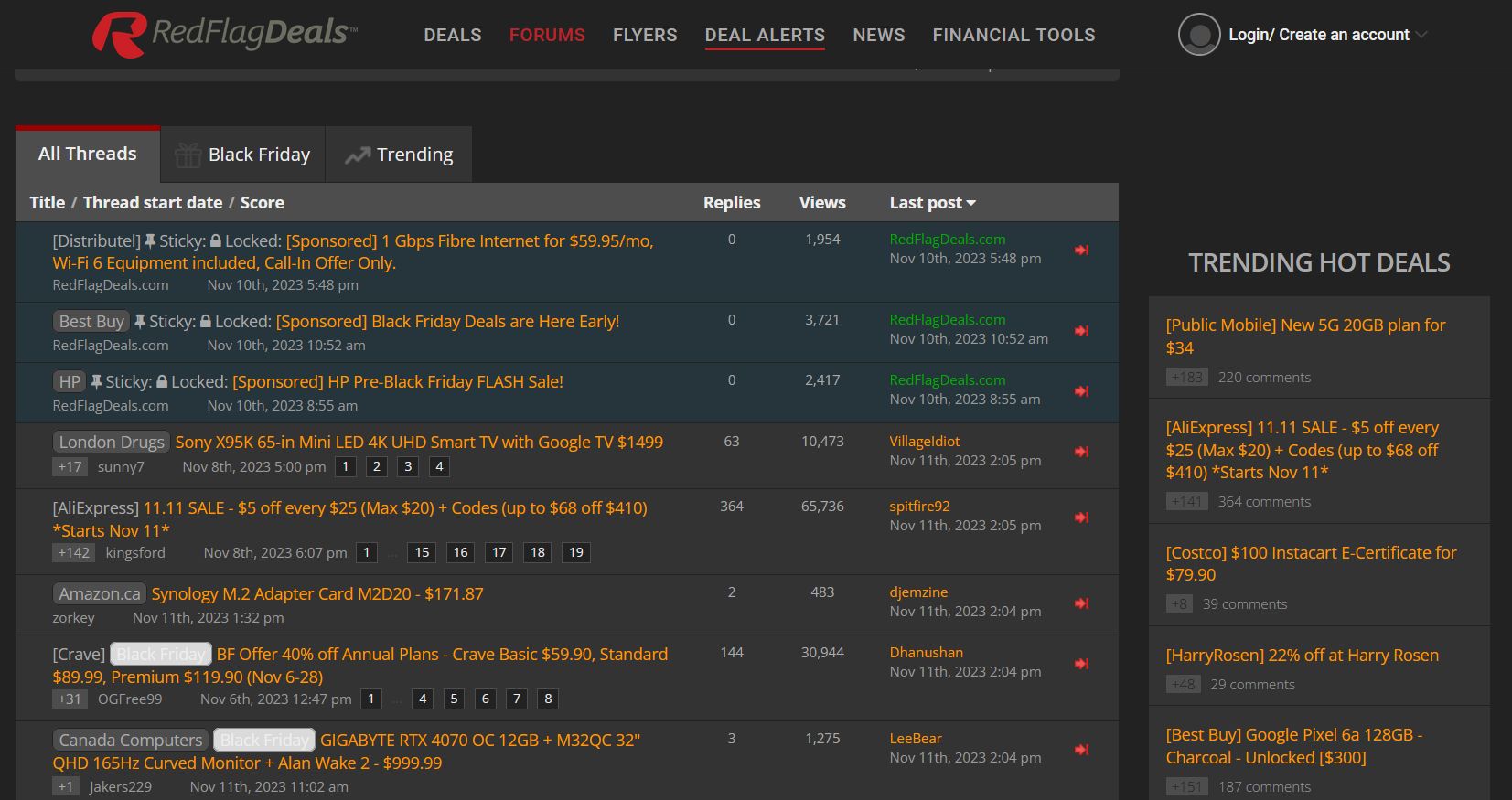
Task: Go to last post arrow for Sony X95K thread
Action: (x=1081, y=452)
